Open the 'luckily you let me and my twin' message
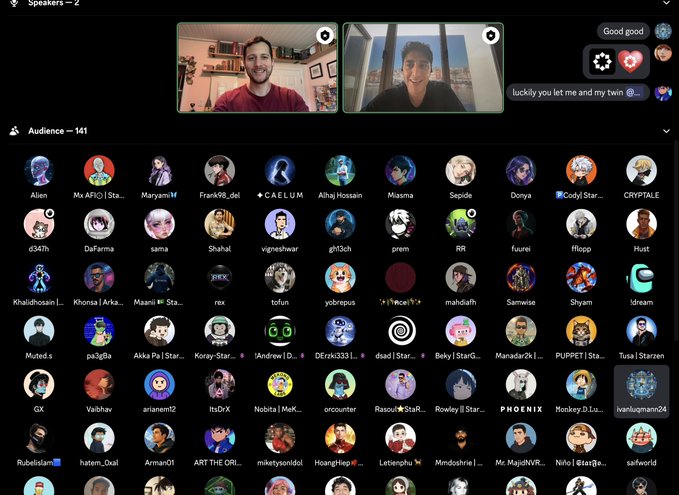This screenshot has height=495, width=679. [577, 92]
